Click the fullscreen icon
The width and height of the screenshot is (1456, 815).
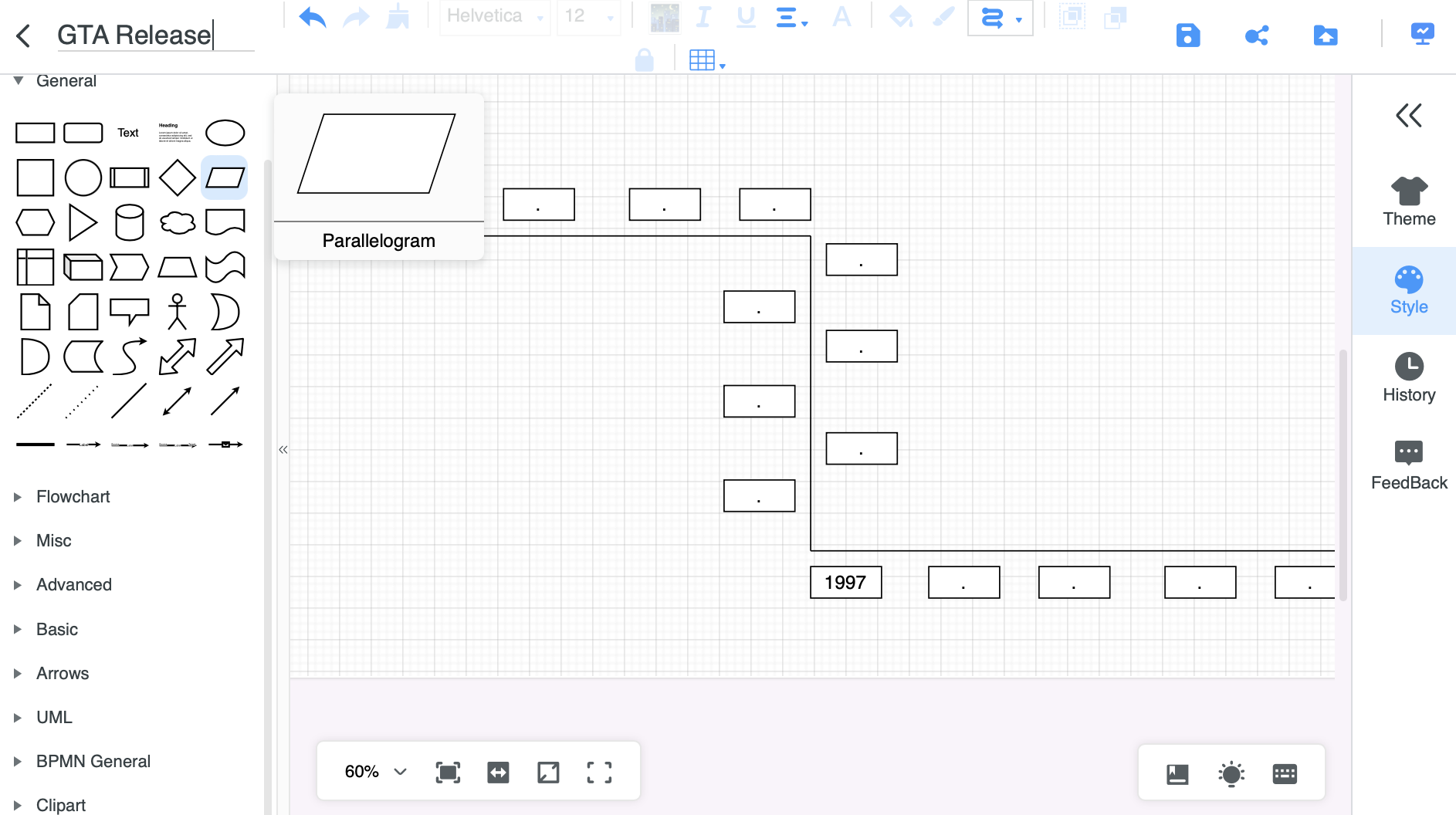click(x=599, y=773)
